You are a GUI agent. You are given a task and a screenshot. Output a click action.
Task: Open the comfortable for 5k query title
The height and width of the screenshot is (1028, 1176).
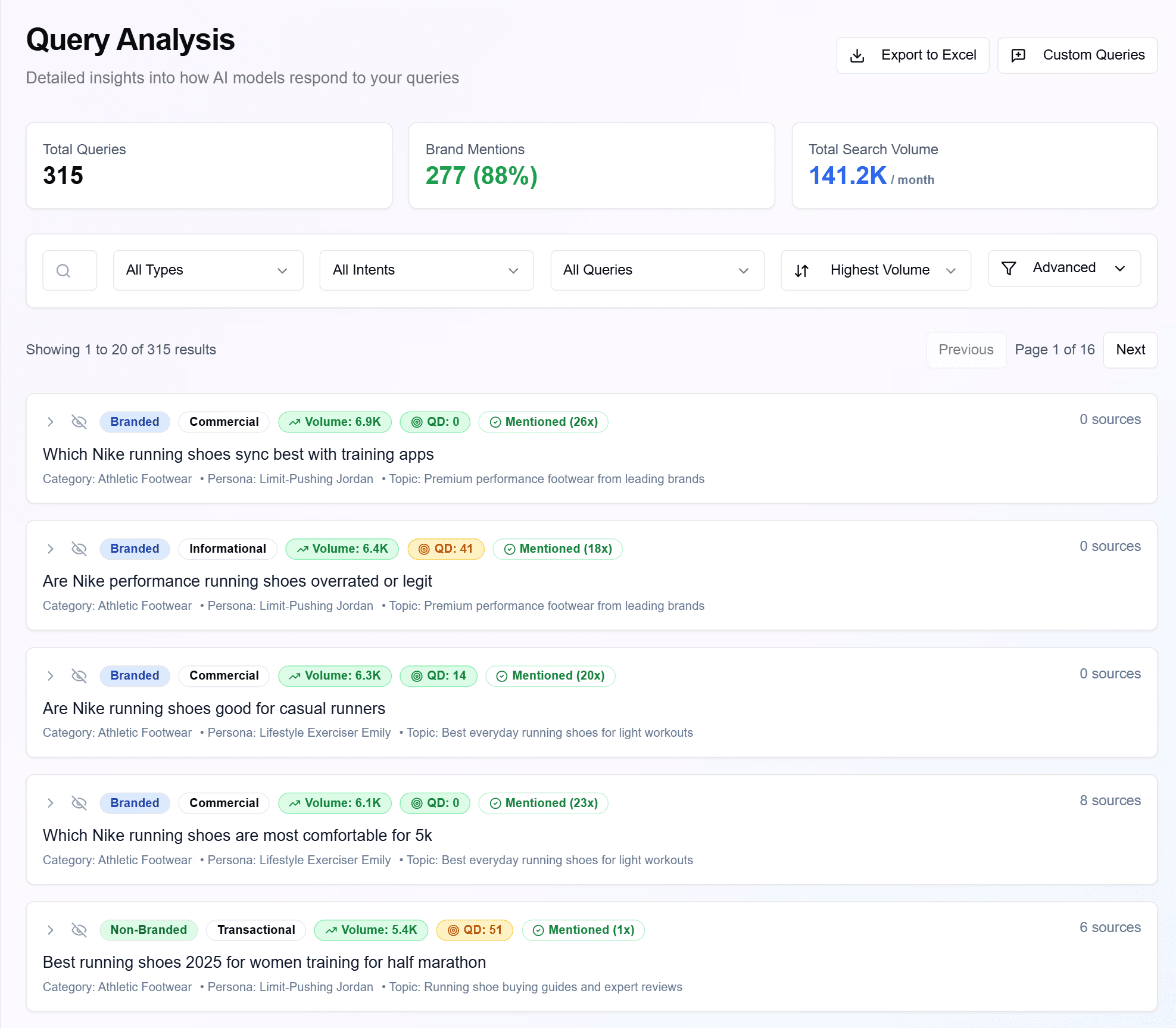[x=237, y=835]
